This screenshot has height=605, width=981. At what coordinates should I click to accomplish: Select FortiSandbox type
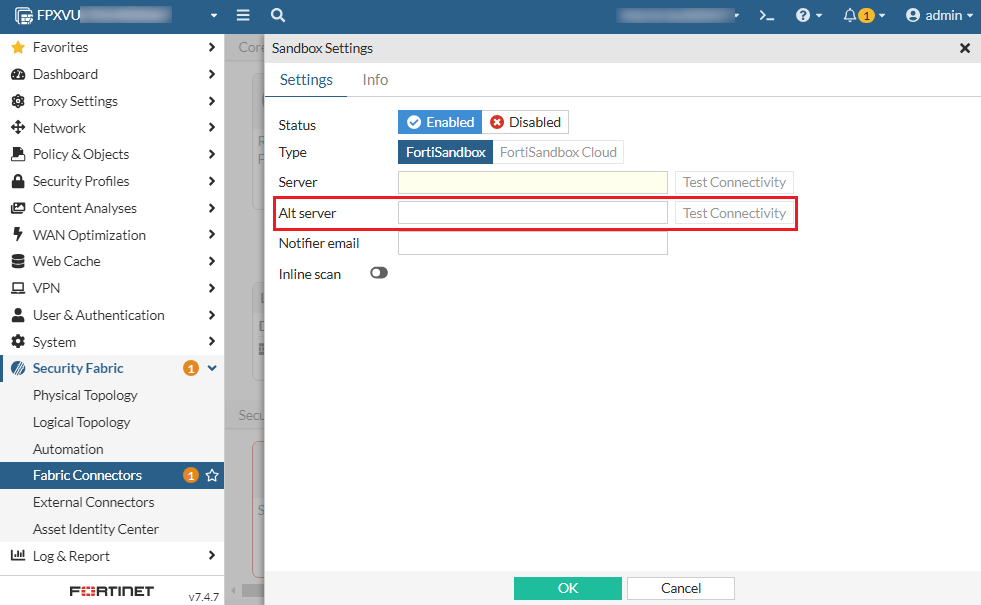click(x=445, y=152)
